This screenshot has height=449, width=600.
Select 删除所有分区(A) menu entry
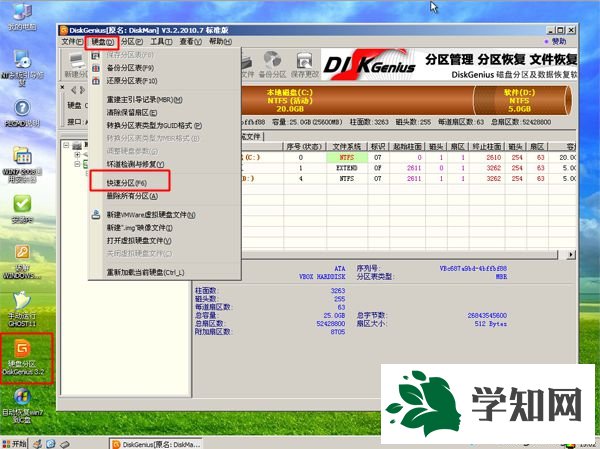(132, 196)
